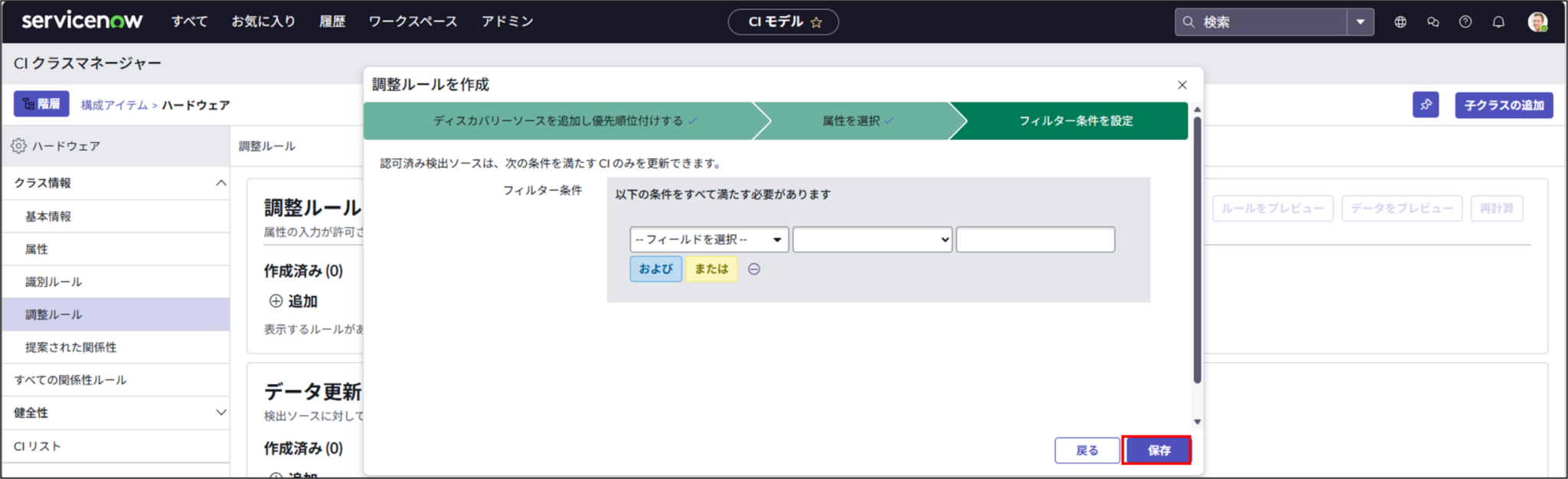Open the ワークスペース menu
Screen dimensions: 1568x479
click(413, 21)
